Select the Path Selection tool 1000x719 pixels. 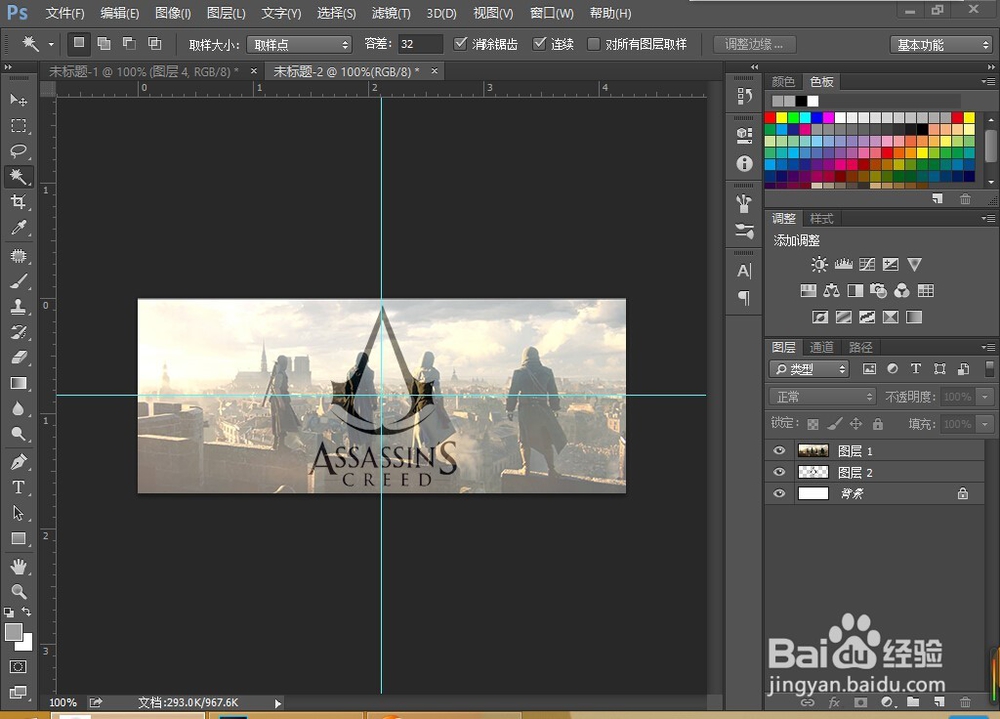(18, 513)
